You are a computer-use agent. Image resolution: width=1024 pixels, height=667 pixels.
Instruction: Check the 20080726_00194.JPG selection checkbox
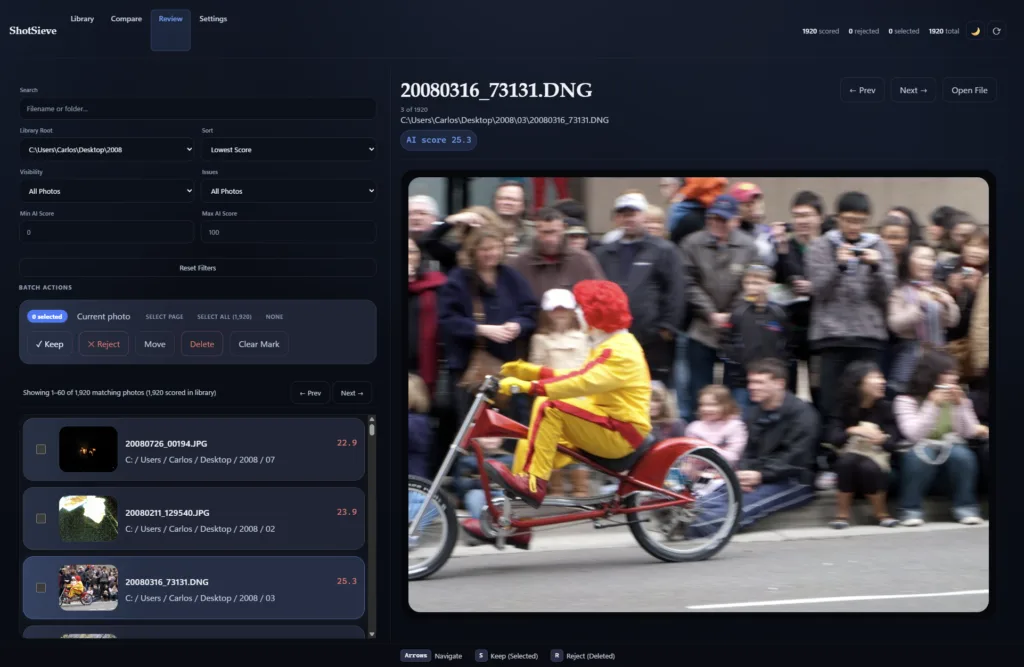pyautogui.click(x=41, y=448)
